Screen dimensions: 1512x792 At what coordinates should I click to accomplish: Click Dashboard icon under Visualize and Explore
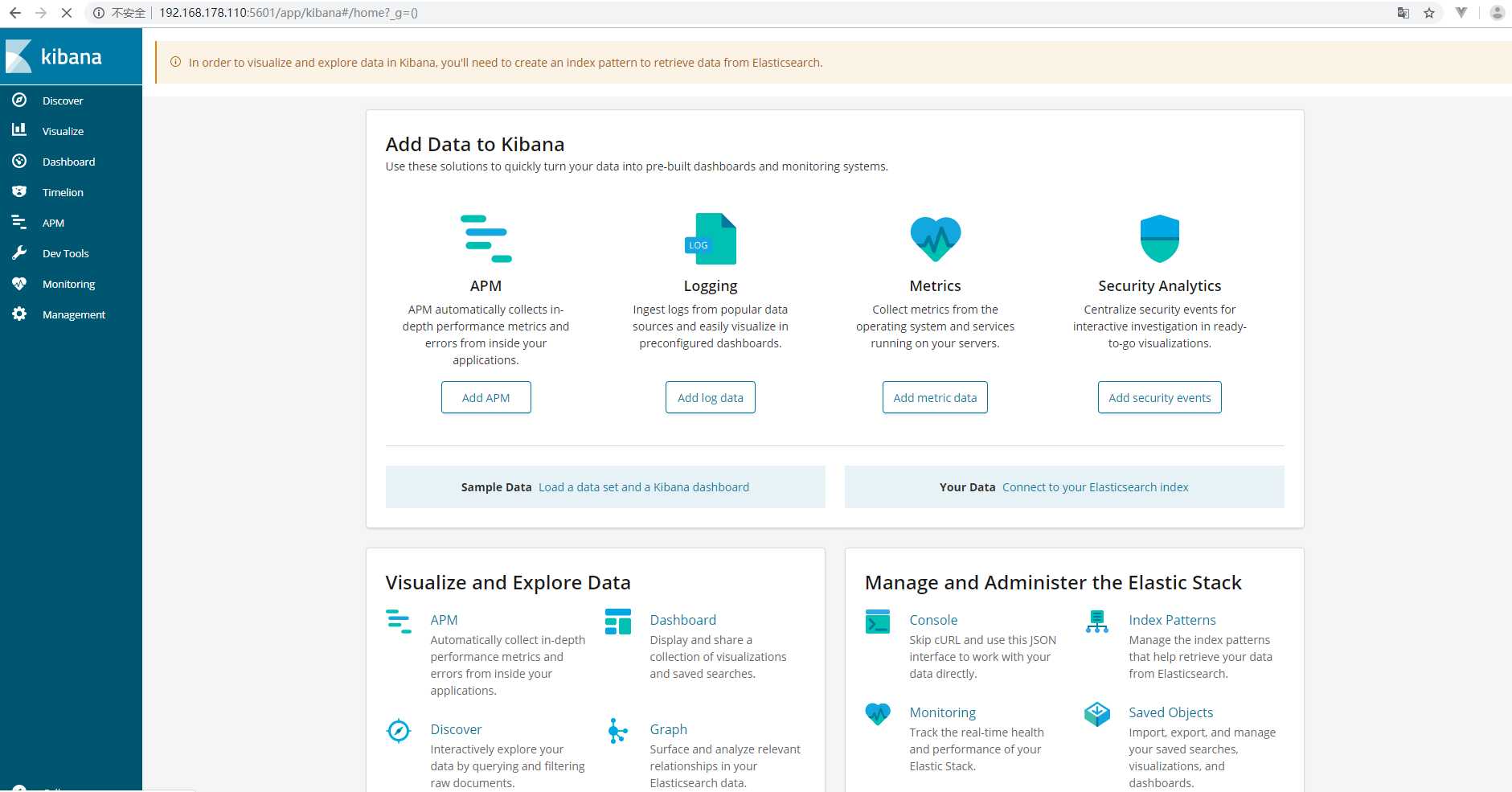[618, 622]
